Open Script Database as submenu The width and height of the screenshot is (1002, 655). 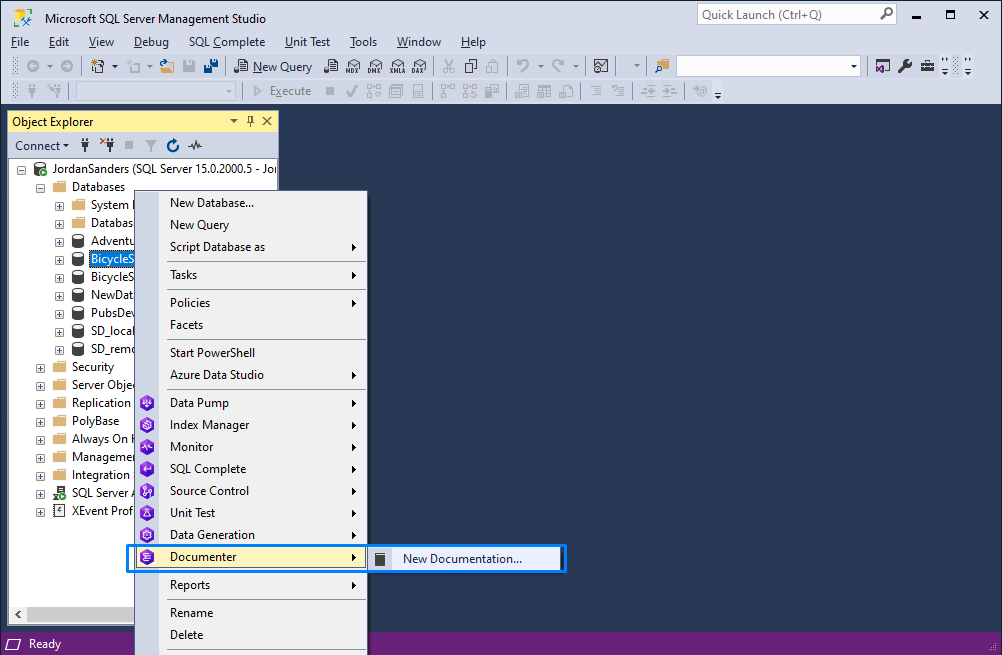click(x=251, y=247)
